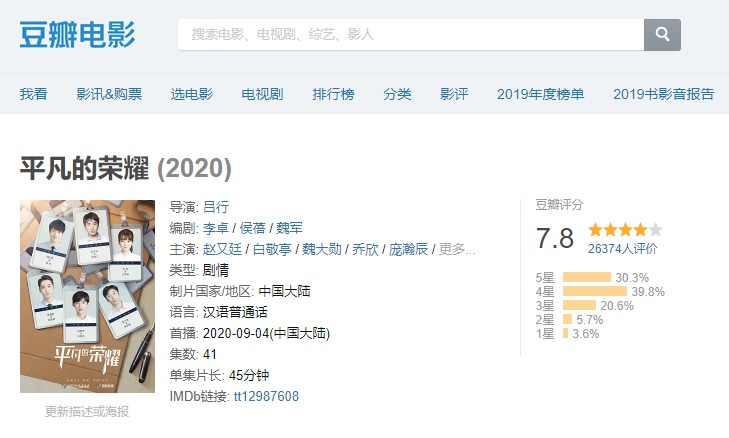Screen dimensions: 729x438
Task: Click the 7.8 rating score
Action: coord(555,238)
